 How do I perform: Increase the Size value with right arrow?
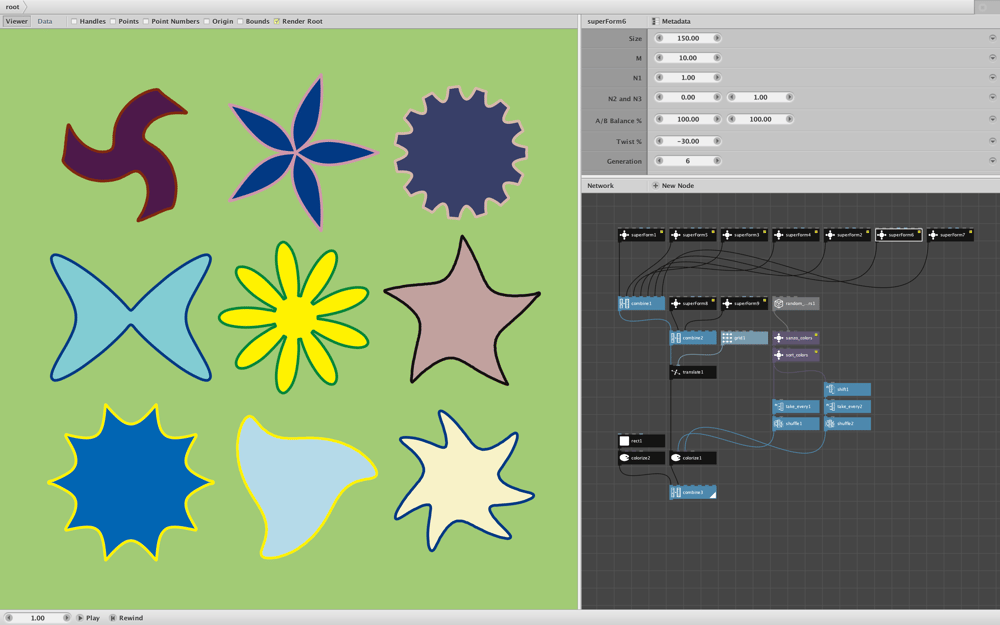click(717, 38)
